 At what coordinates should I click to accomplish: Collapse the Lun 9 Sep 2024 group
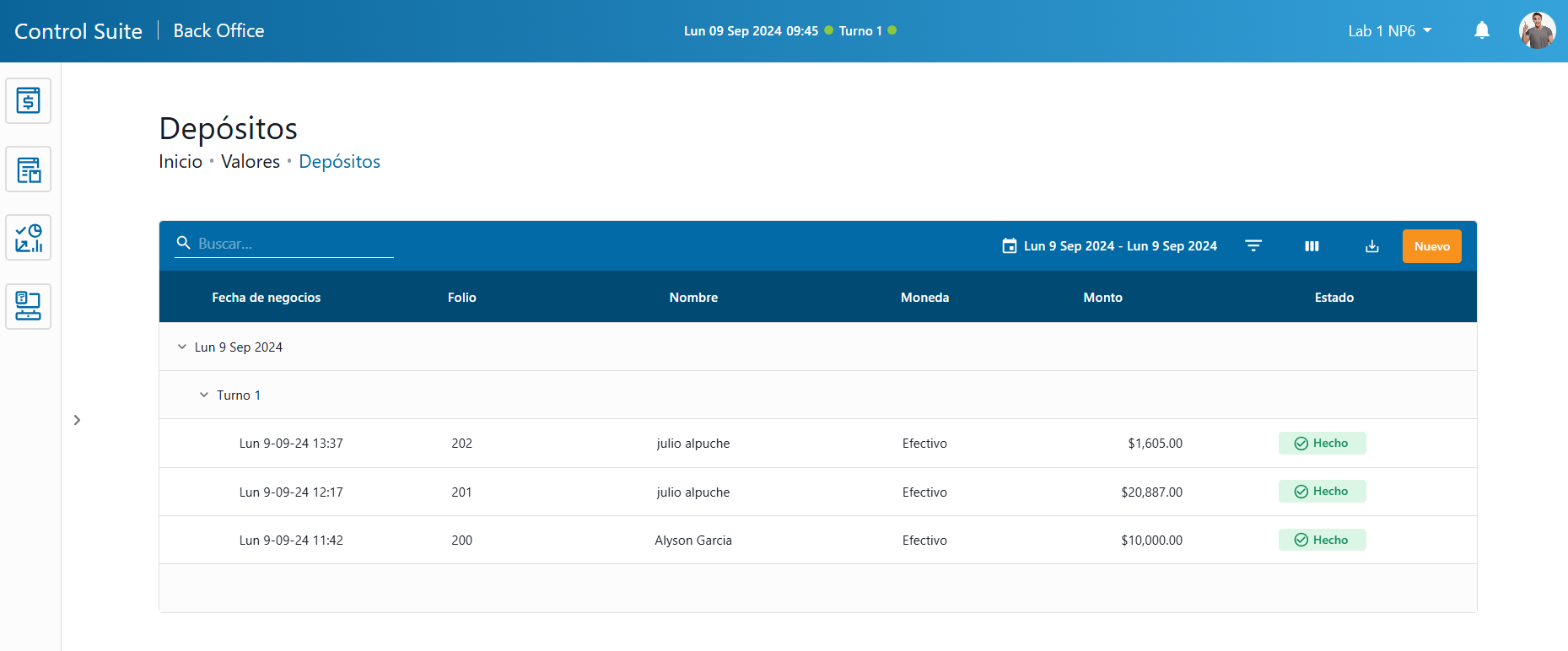click(182, 347)
